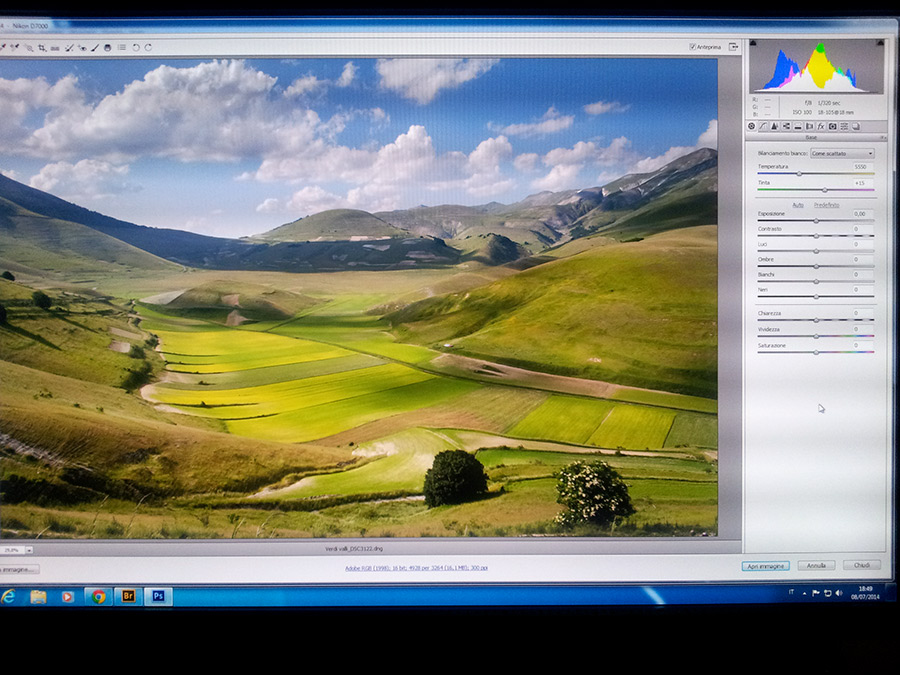The image size is (900, 675).
Task: Click the zoom percentage field
Action: click(12, 550)
